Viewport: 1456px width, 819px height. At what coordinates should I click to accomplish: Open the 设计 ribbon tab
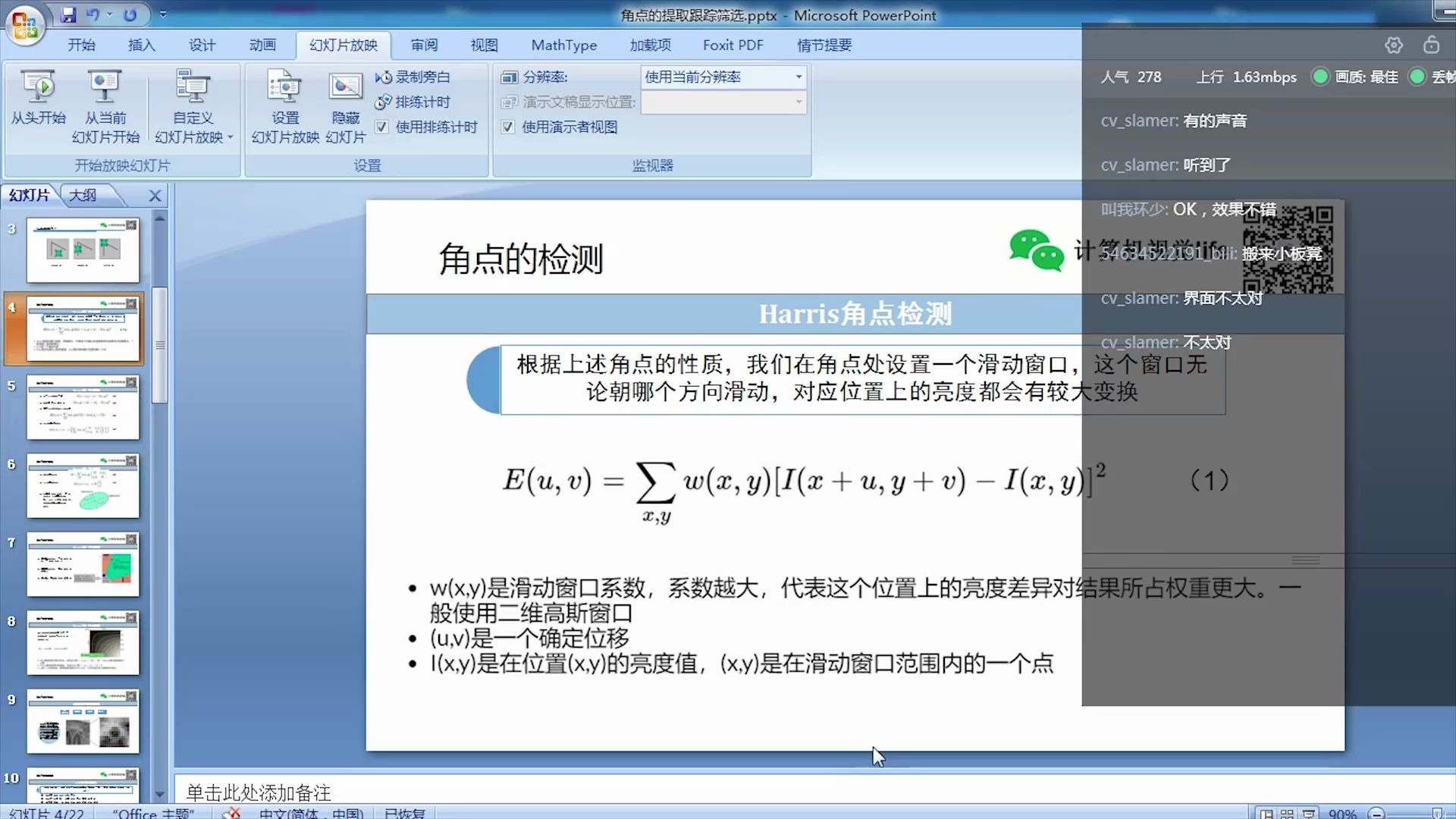(202, 45)
